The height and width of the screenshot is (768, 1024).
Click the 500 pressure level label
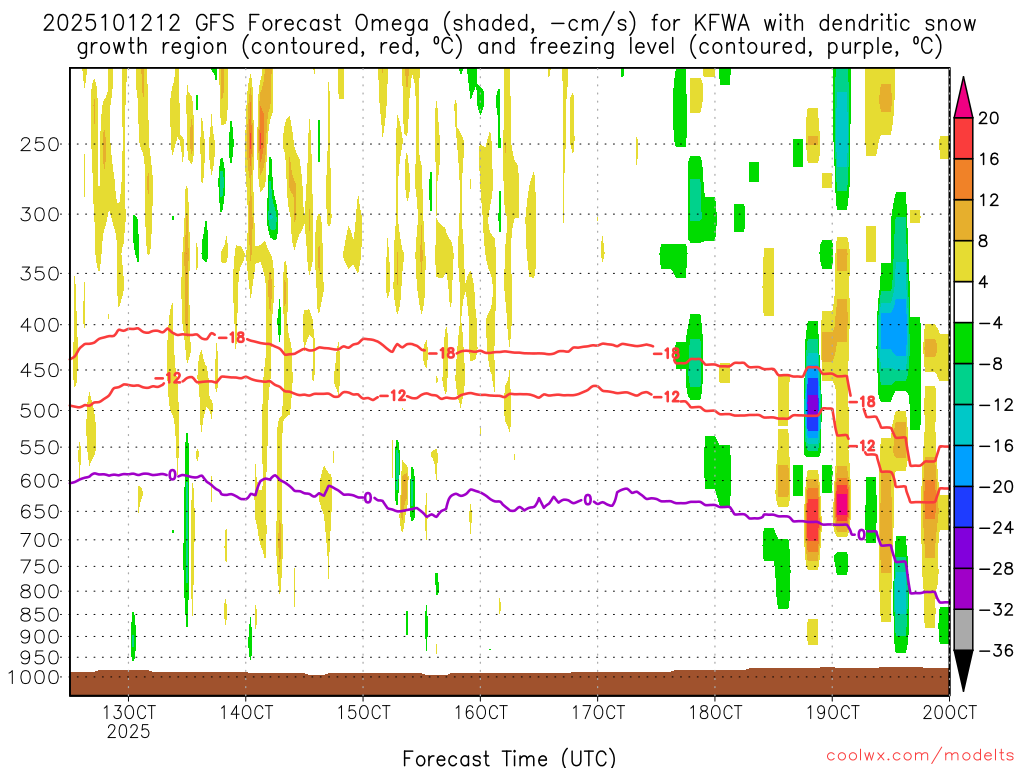[40, 411]
